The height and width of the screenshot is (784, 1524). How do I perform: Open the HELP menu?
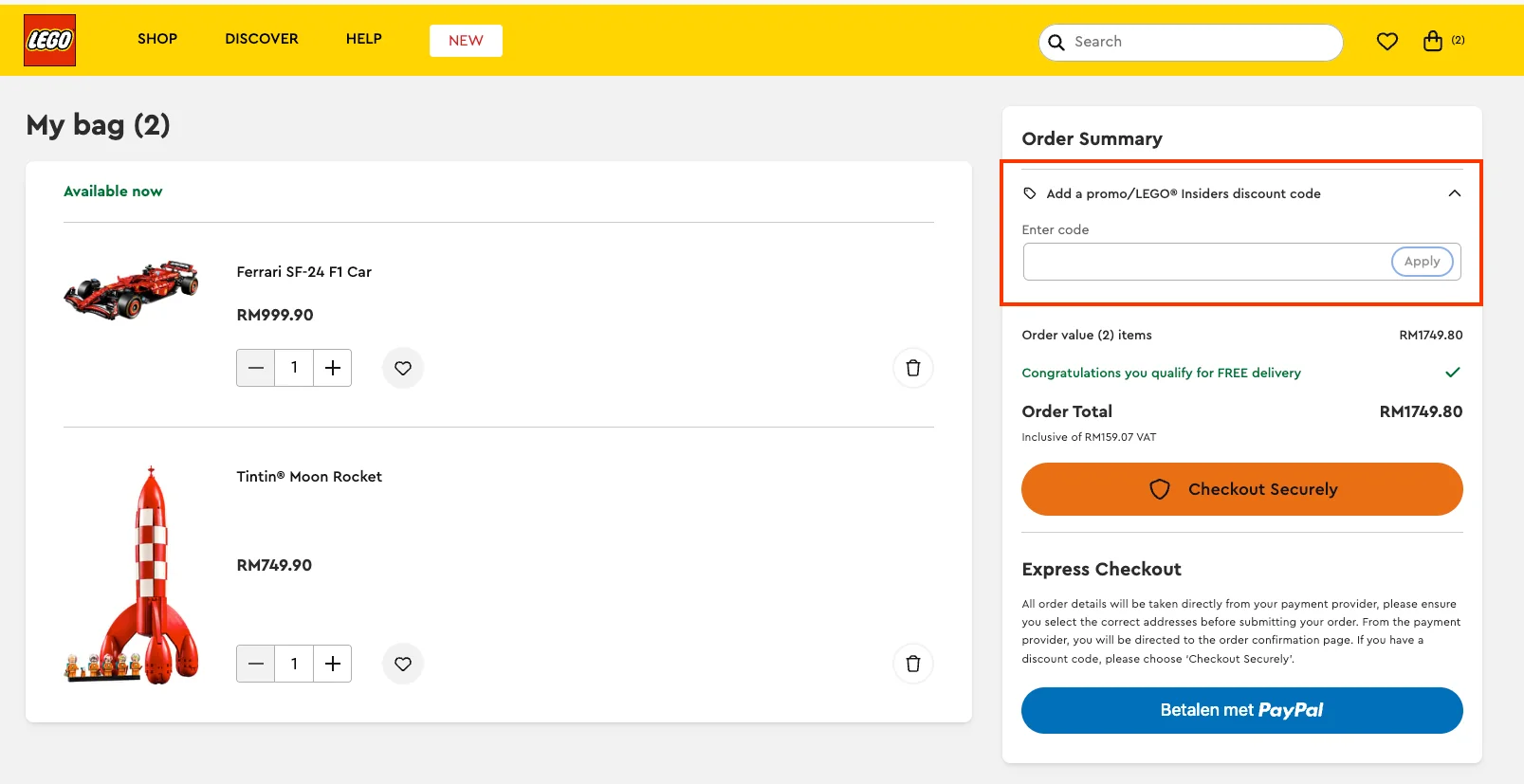pos(364,39)
